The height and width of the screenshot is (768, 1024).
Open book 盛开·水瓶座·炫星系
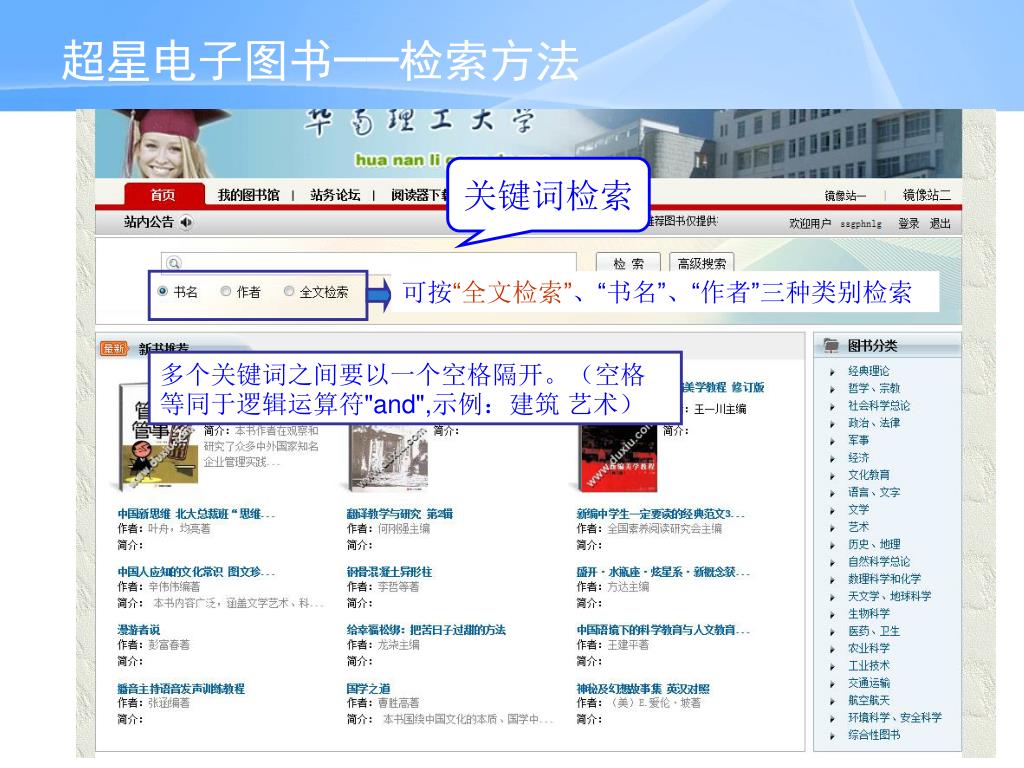[x=663, y=572]
